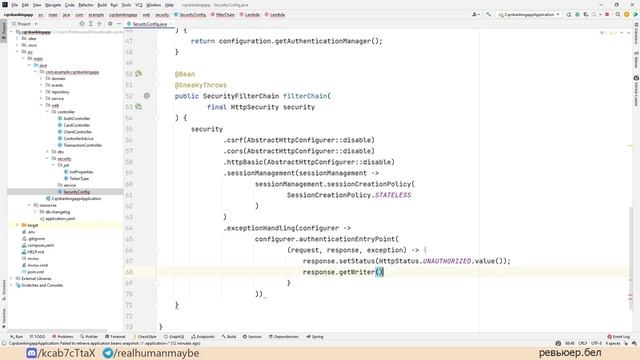This screenshot has height=360, width=640.
Task: Click the UTF-8 encoding in status bar
Action: pyautogui.click(x=596, y=344)
